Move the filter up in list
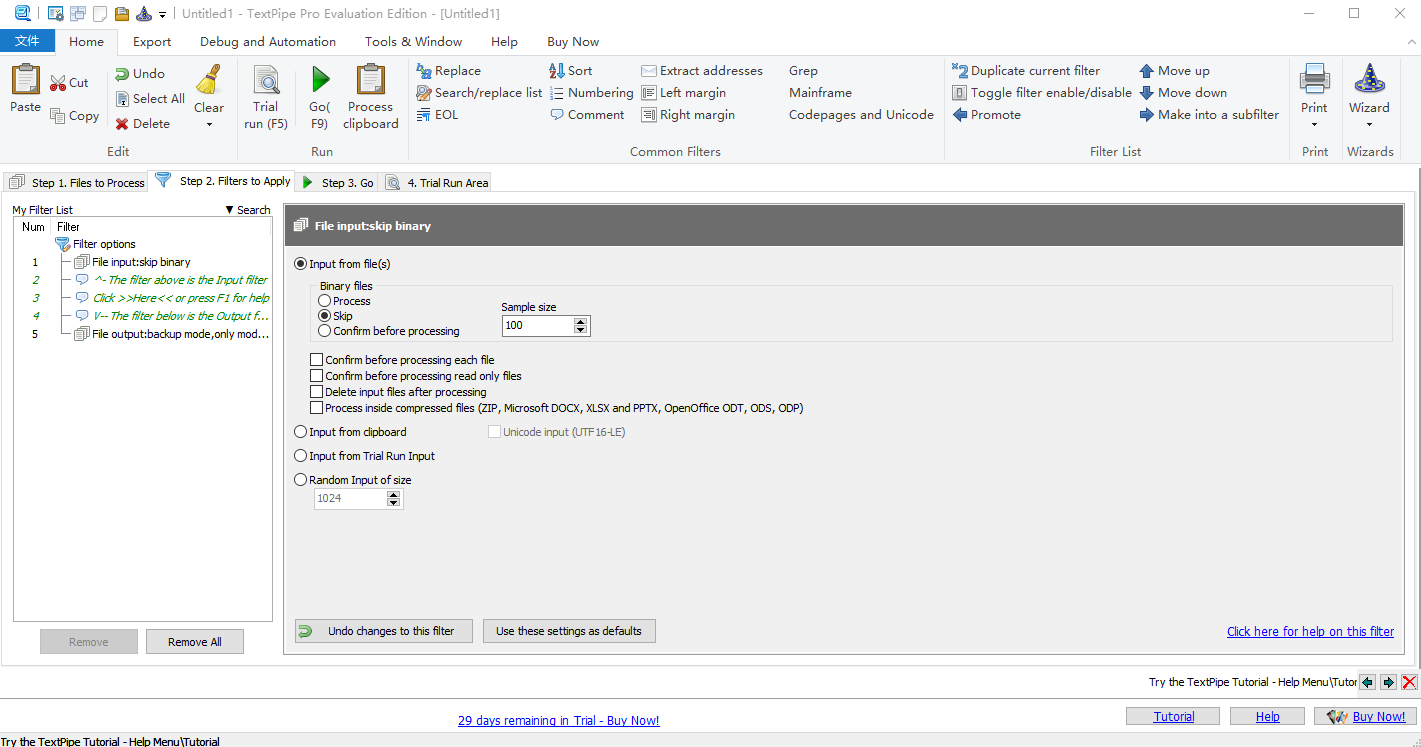Image resolution: width=1421 pixels, height=747 pixels. click(1147, 71)
